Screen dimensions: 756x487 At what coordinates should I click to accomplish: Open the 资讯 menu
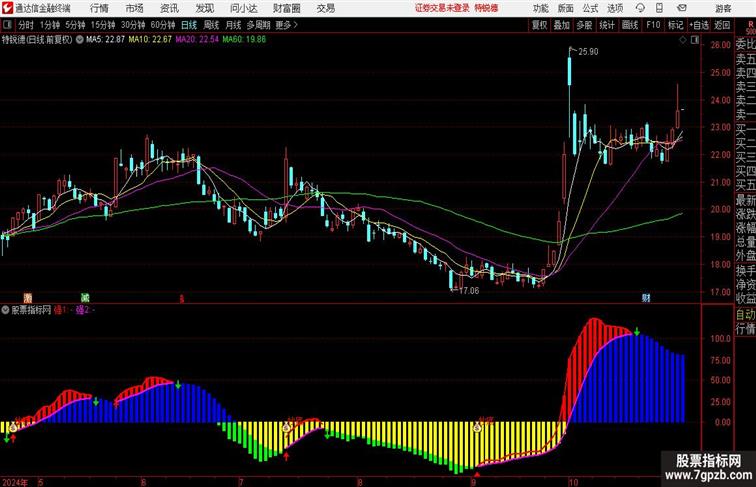pyautogui.click(x=169, y=8)
